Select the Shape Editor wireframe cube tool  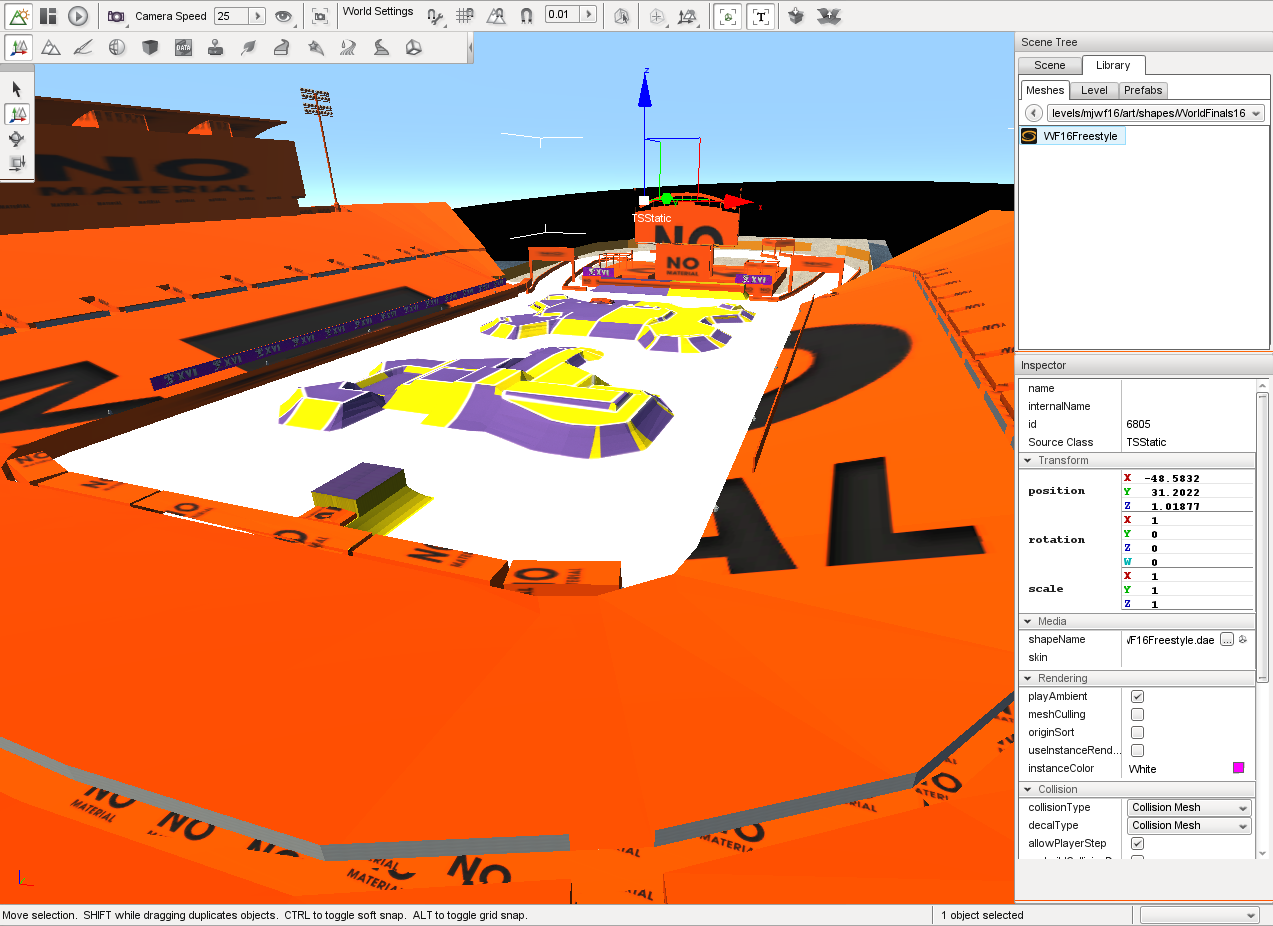(414, 47)
